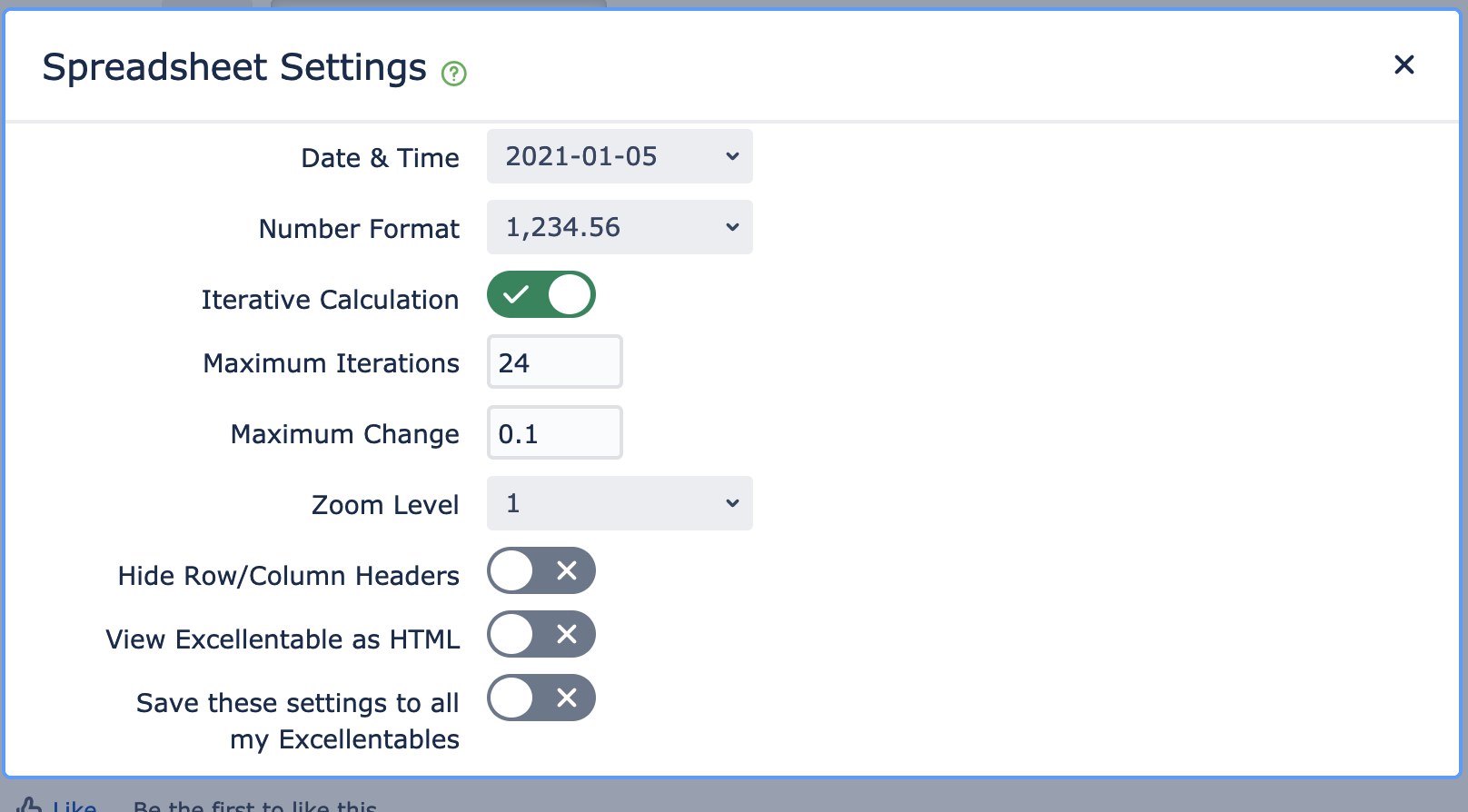Expand the Number Format dropdown showing 1,234.56
Screen dimensions: 1468x812
click(620, 227)
